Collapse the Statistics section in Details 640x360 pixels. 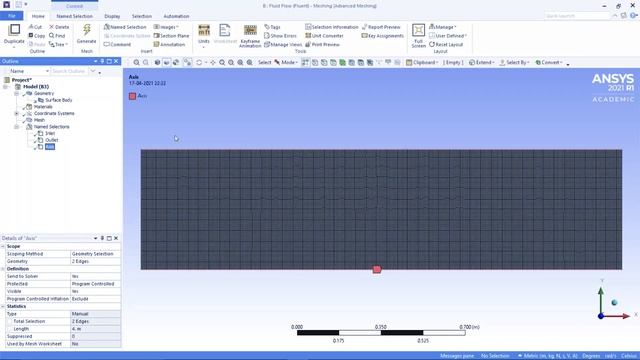coord(3,307)
